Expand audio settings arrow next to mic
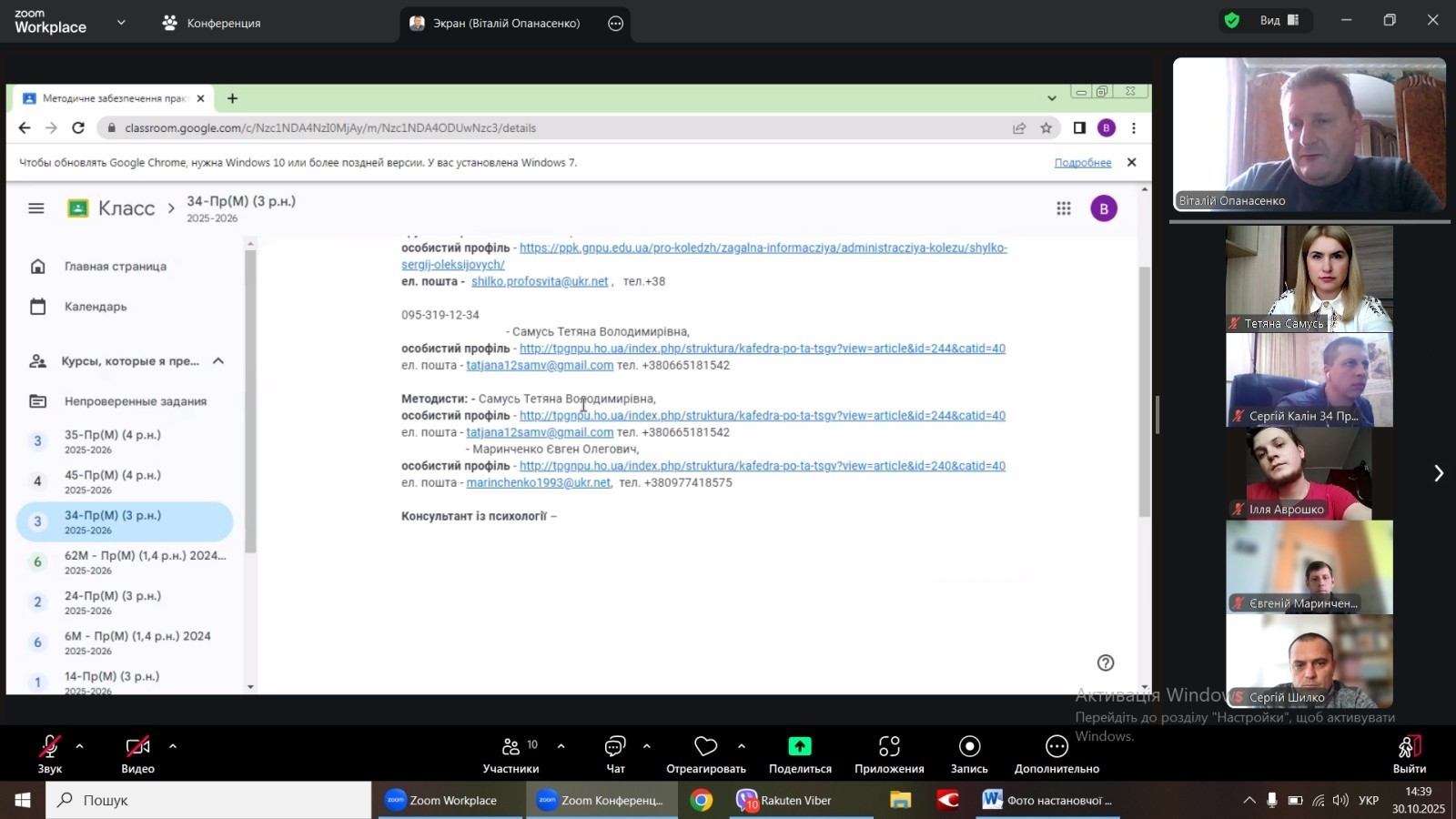This screenshot has width=1456, height=819. (x=80, y=746)
